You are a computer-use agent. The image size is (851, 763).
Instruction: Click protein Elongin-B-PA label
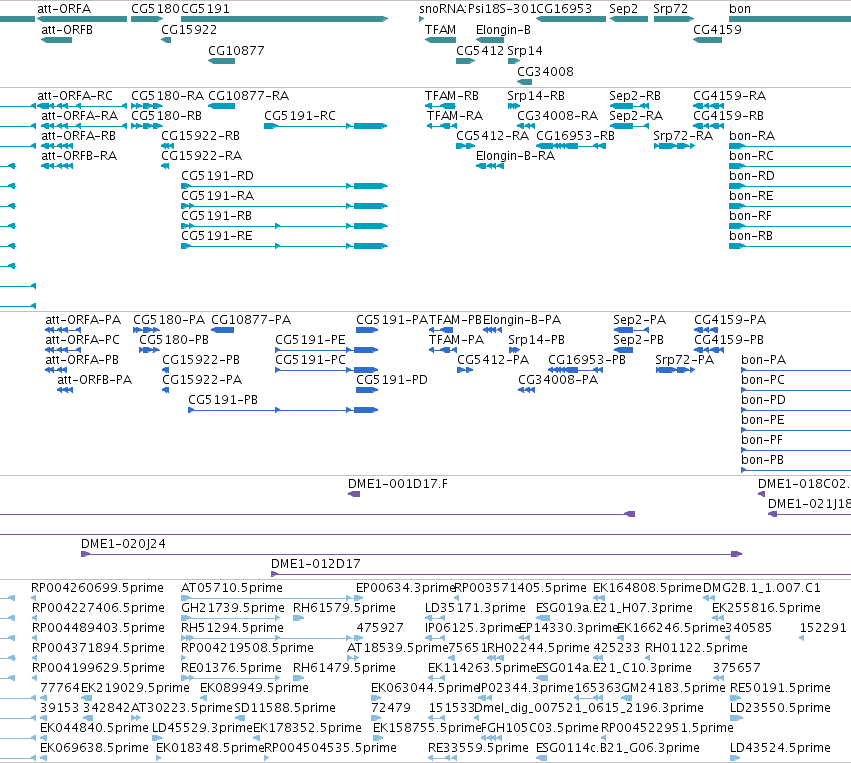[522, 320]
